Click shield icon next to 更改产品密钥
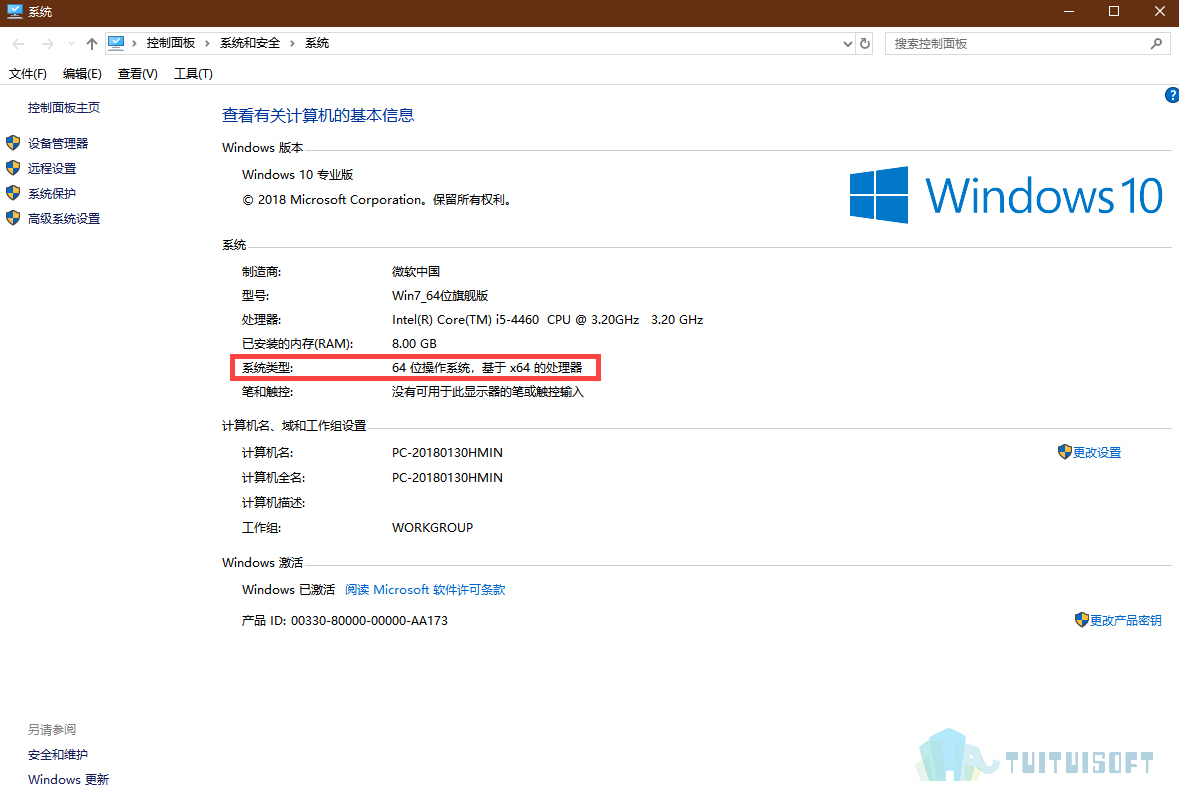Screen dimensions: 1179x799 (x=1081, y=620)
